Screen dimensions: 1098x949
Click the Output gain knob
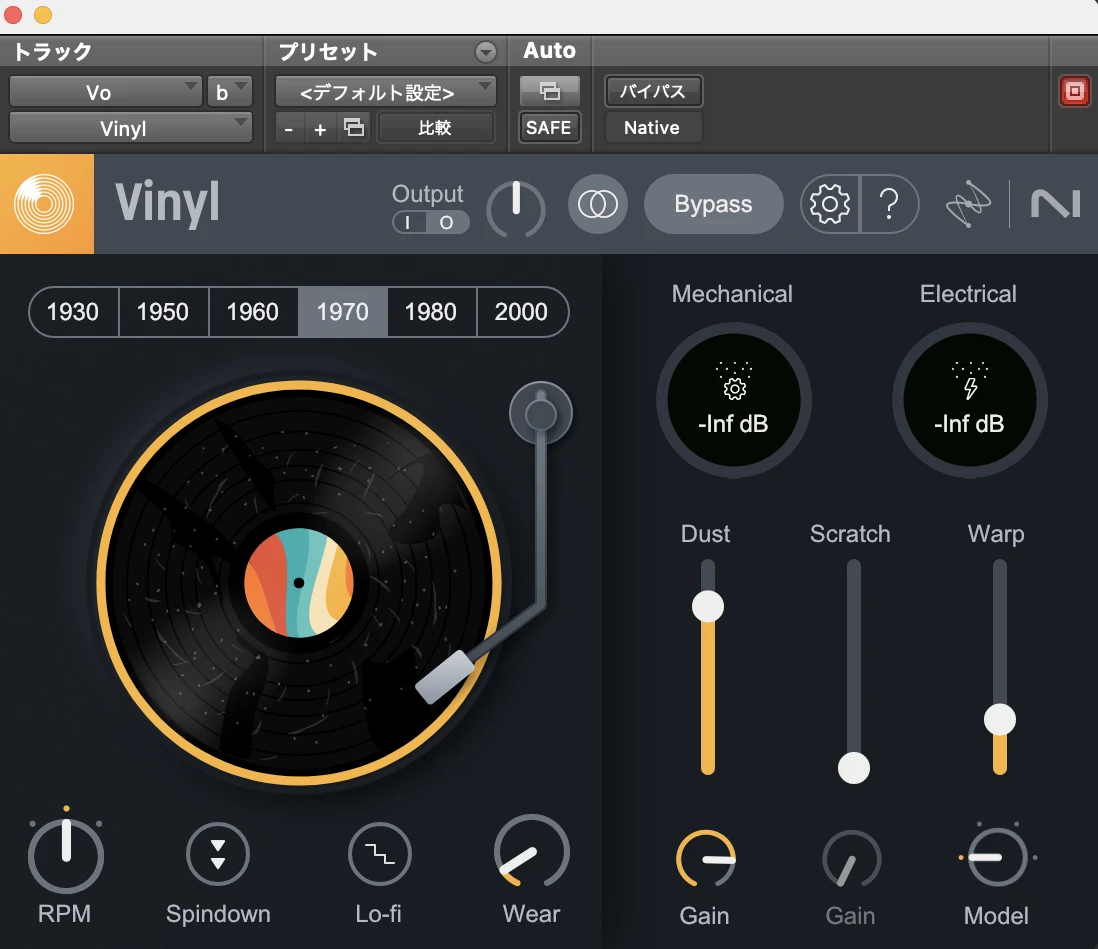pyautogui.click(x=516, y=208)
